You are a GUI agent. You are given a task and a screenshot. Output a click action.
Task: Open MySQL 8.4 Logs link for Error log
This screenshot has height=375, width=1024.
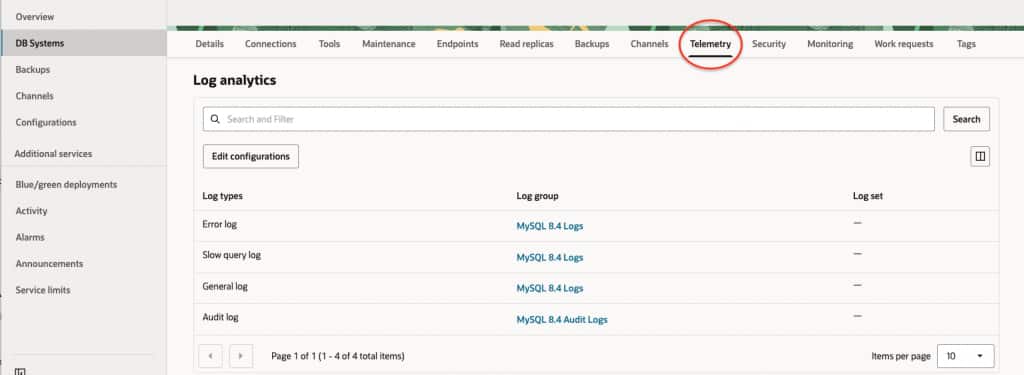(549, 226)
